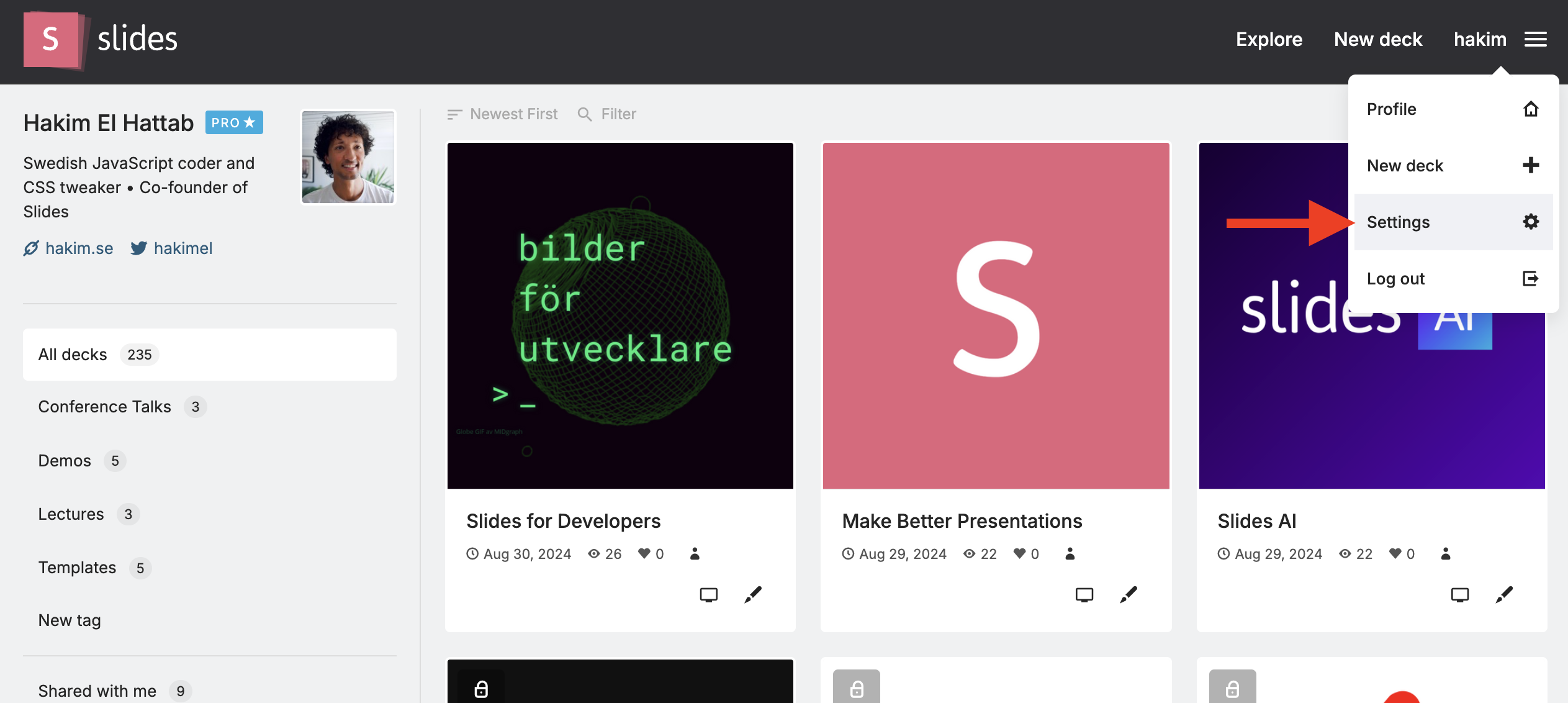Click the slides wordmark in header

(137, 39)
